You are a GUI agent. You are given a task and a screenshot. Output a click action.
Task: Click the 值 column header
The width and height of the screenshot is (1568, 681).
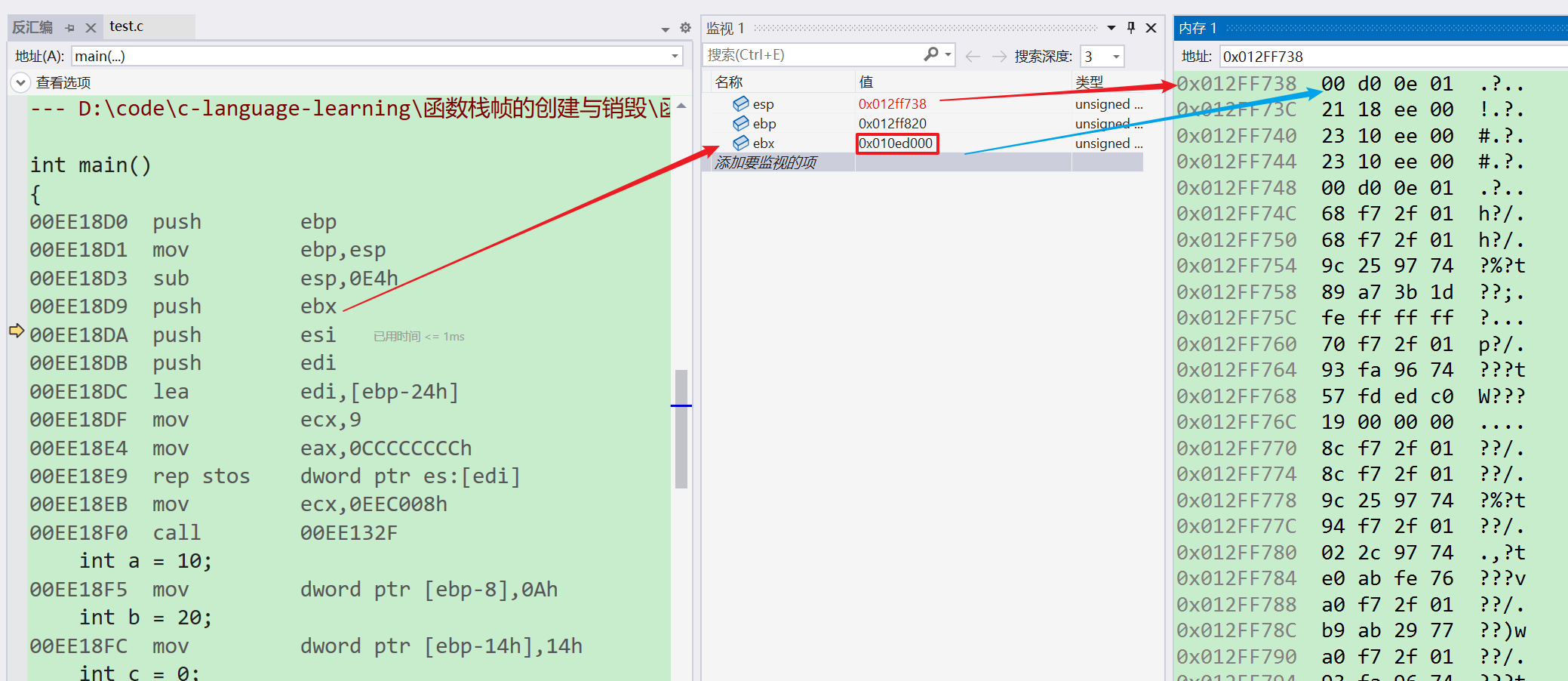click(866, 82)
